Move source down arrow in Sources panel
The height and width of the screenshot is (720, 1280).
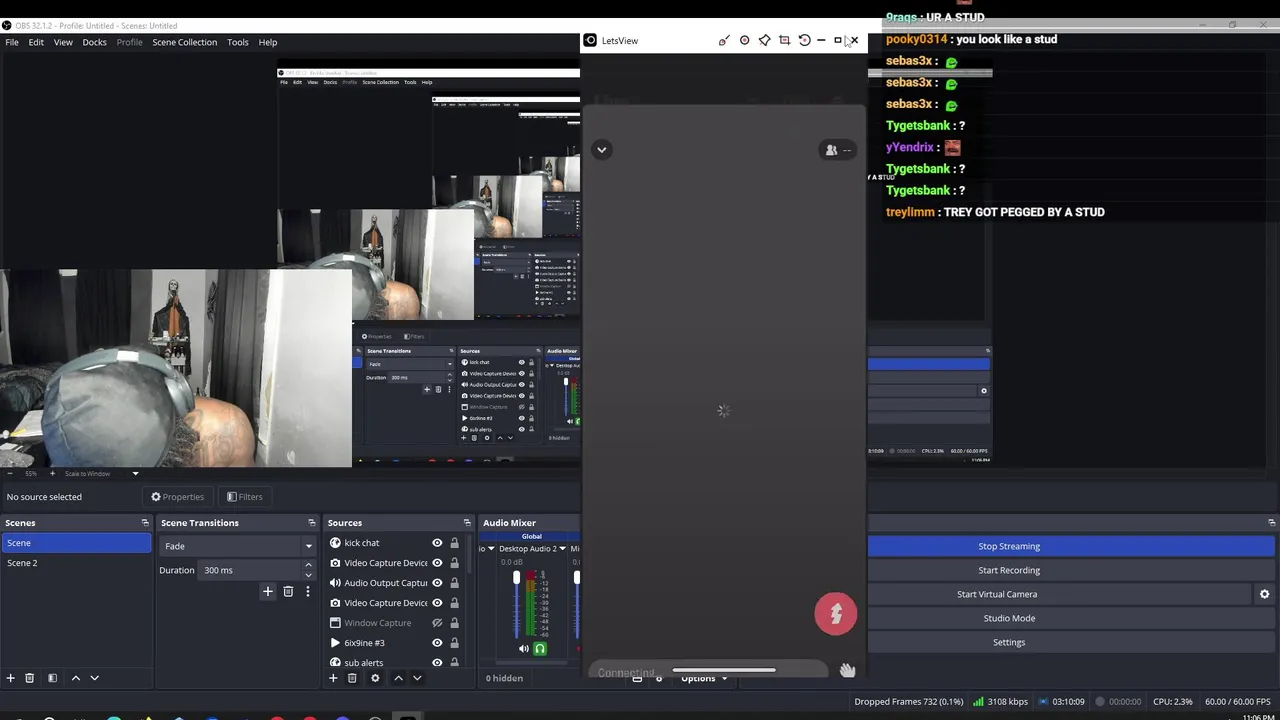point(417,678)
